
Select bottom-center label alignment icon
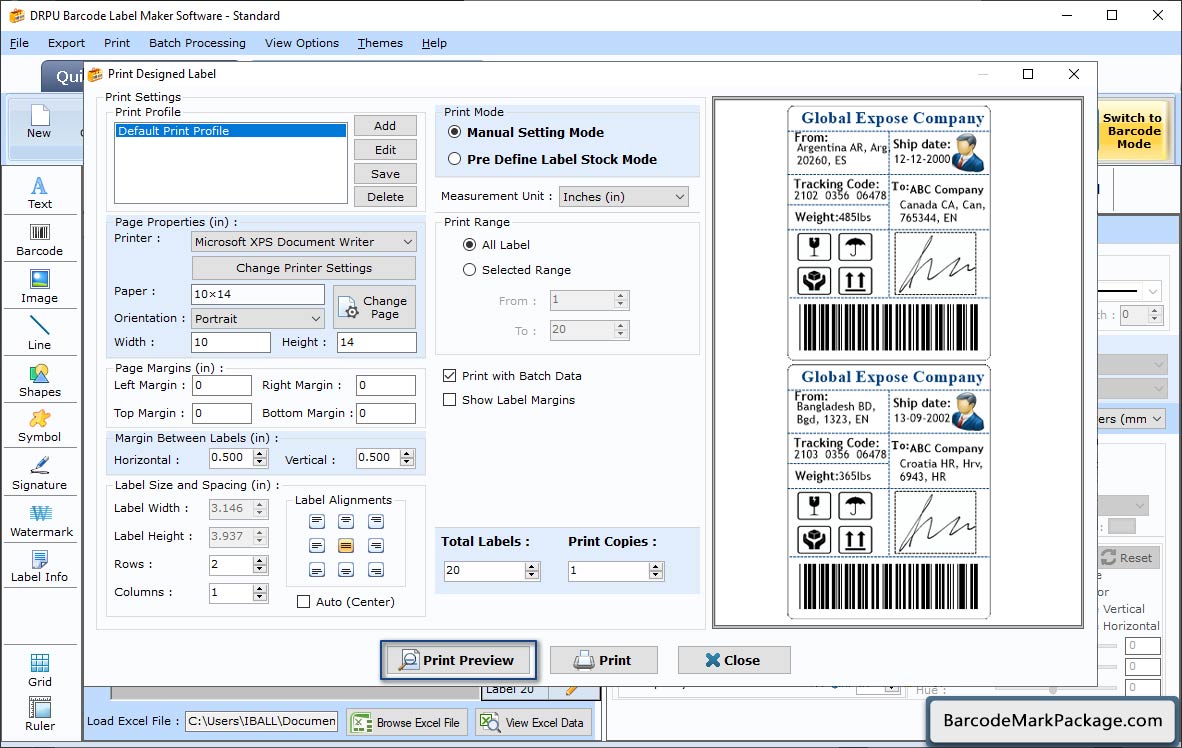pos(346,570)
